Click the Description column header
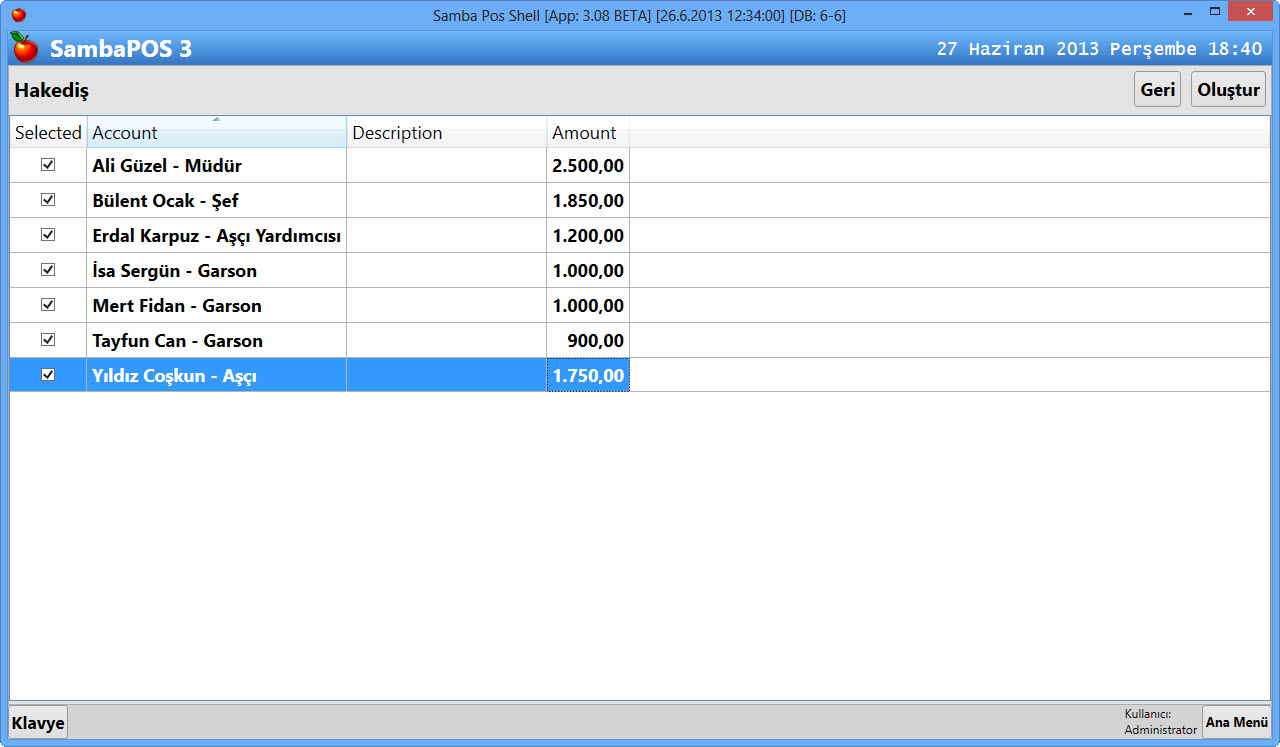The image size is (1280, 747). coord(446,133)
